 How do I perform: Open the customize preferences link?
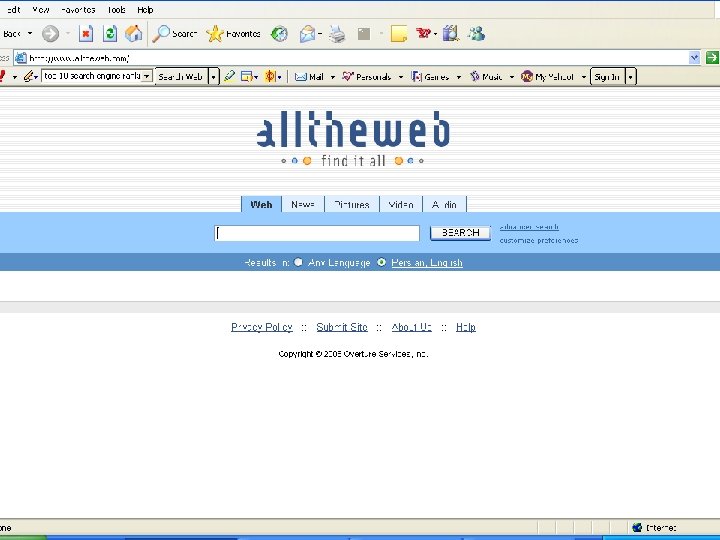(x=539, y=240)
